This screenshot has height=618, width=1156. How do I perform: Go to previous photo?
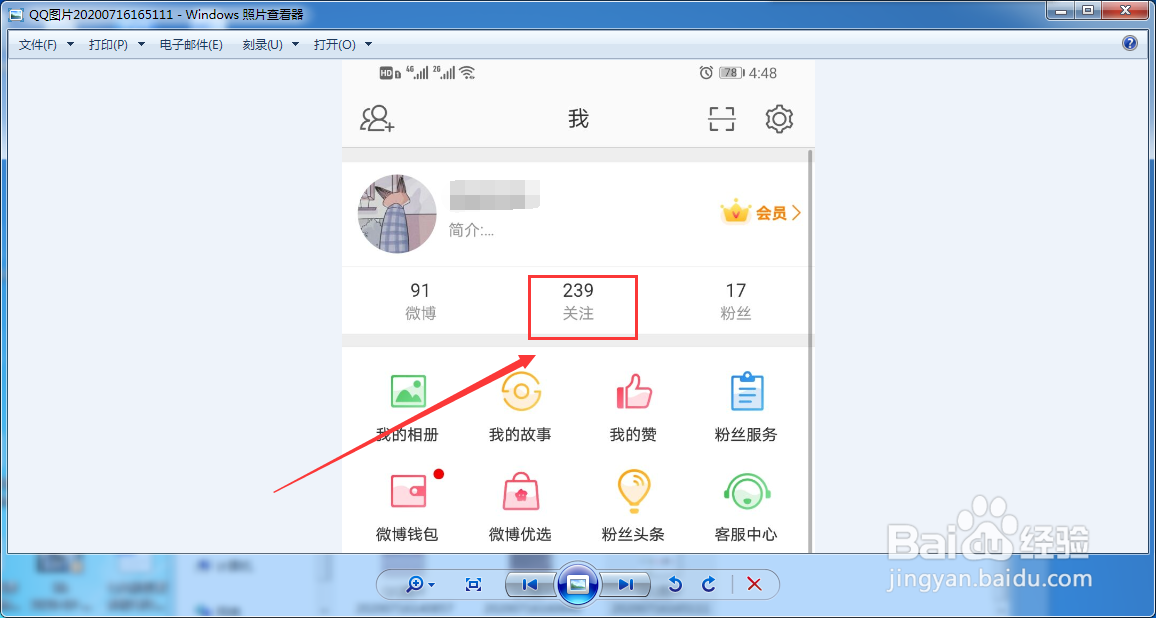529,585
